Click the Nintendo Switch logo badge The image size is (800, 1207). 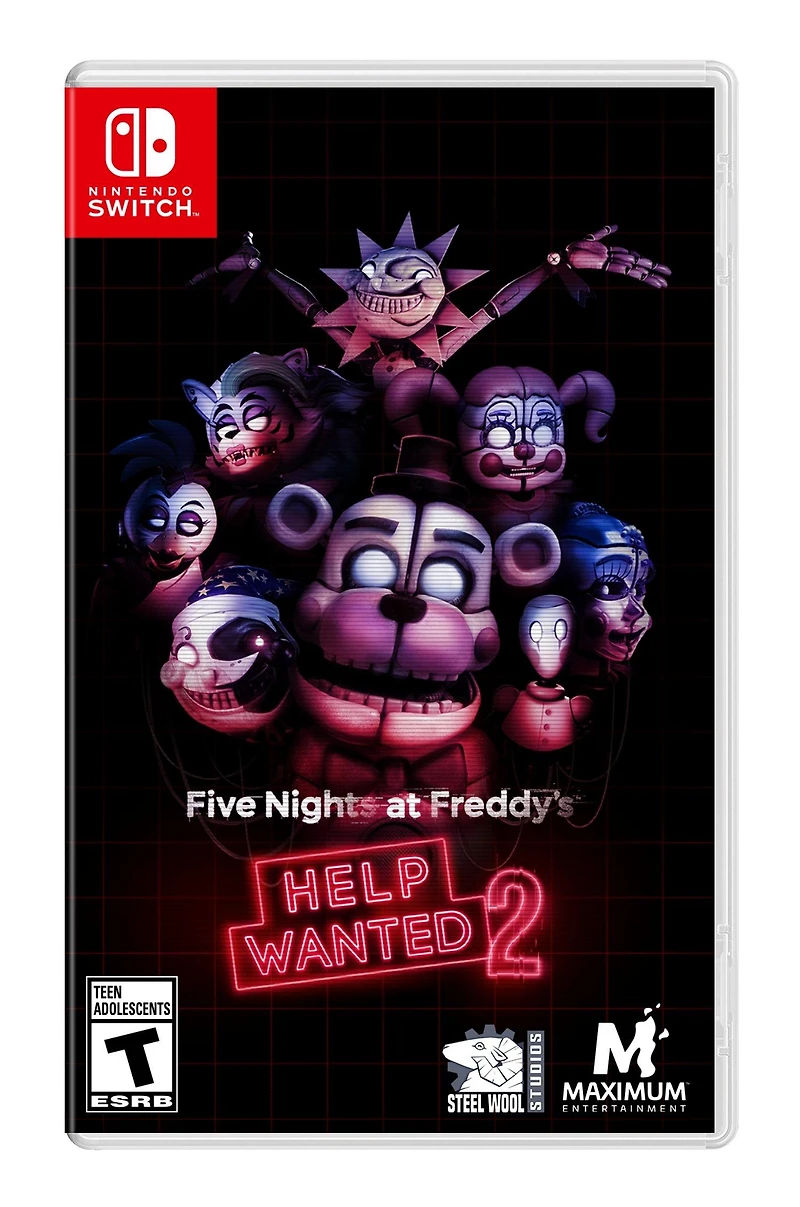tap(140, 162)
